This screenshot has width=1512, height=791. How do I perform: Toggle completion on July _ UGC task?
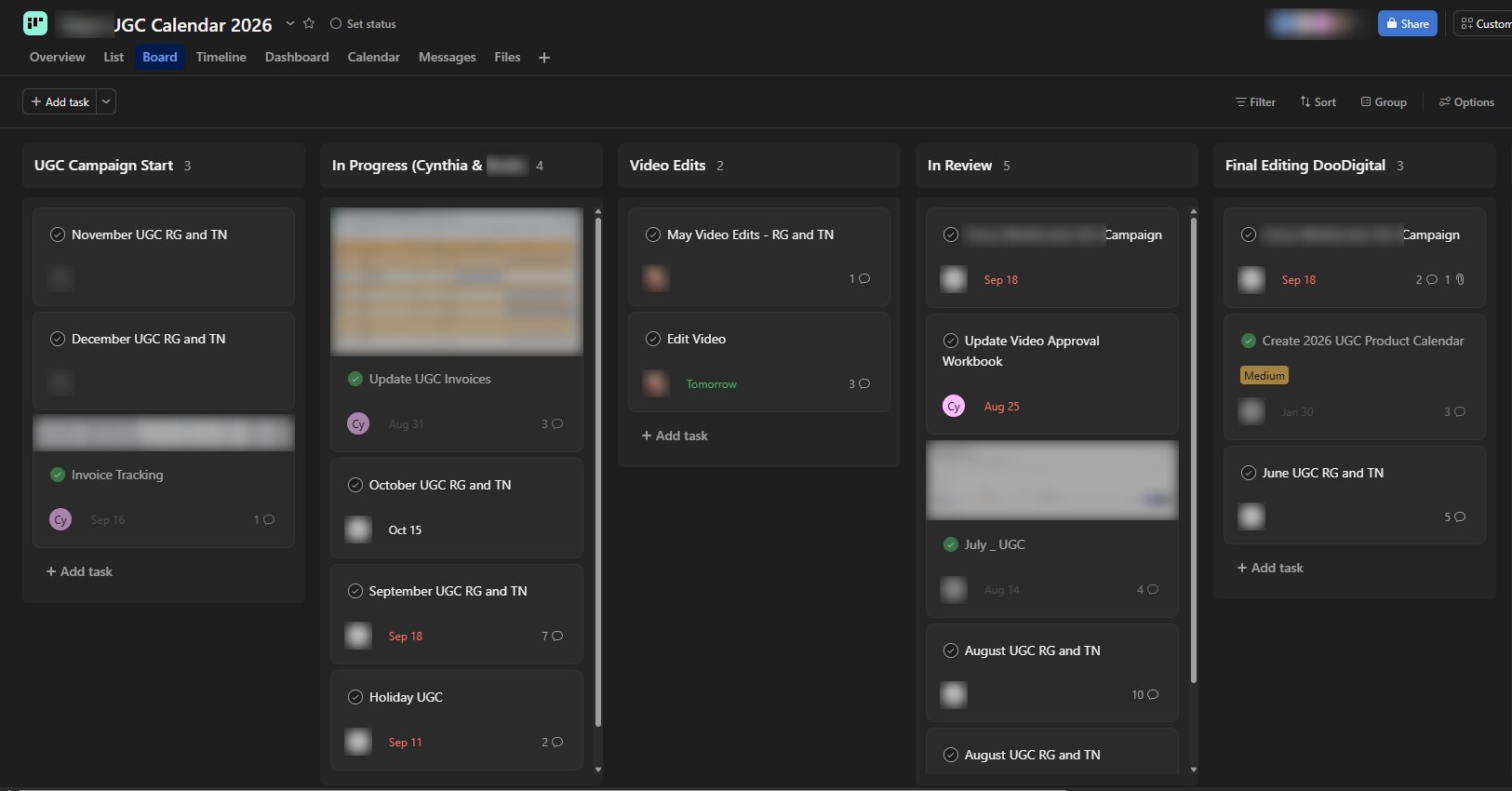coord(951,544)
